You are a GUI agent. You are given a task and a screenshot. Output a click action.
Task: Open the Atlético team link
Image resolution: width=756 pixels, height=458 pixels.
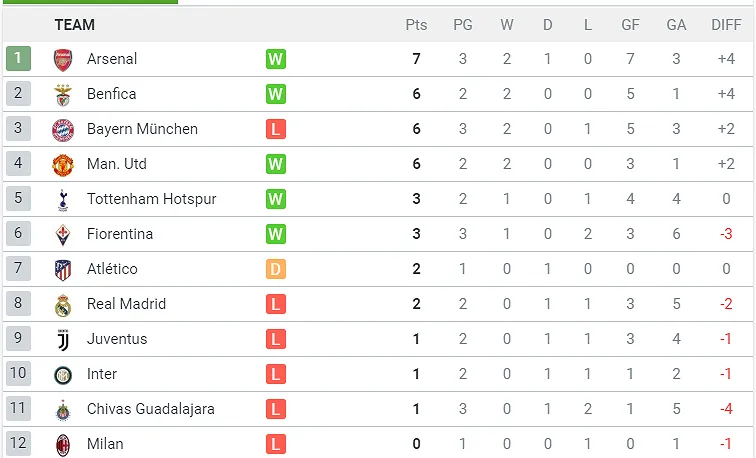[112, 269]
